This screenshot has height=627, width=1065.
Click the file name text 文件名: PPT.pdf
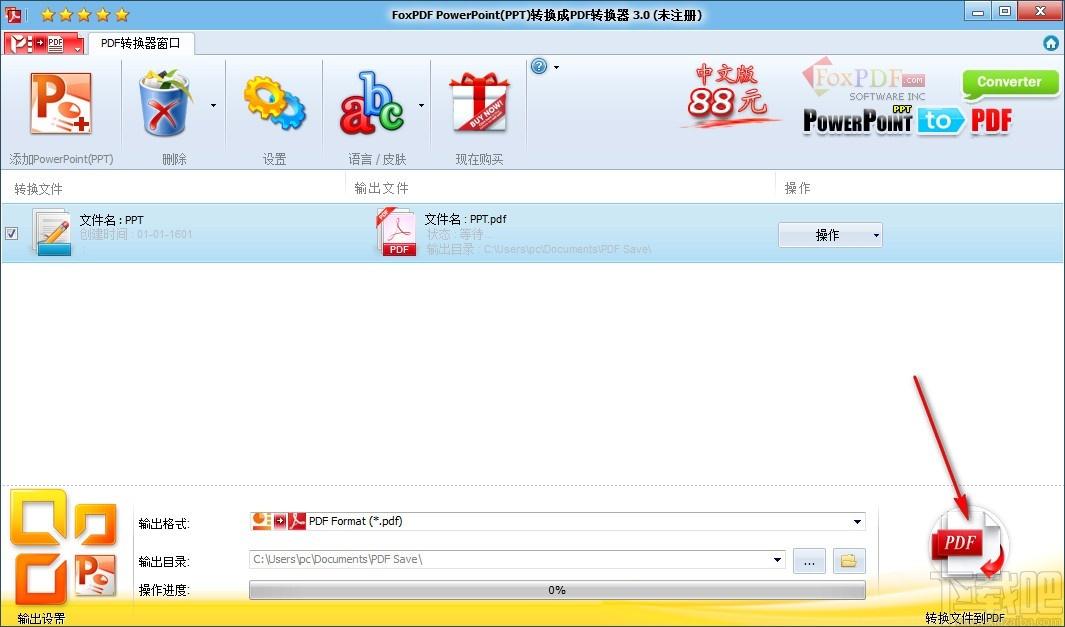pyautogui.click(x=465, y=219)
